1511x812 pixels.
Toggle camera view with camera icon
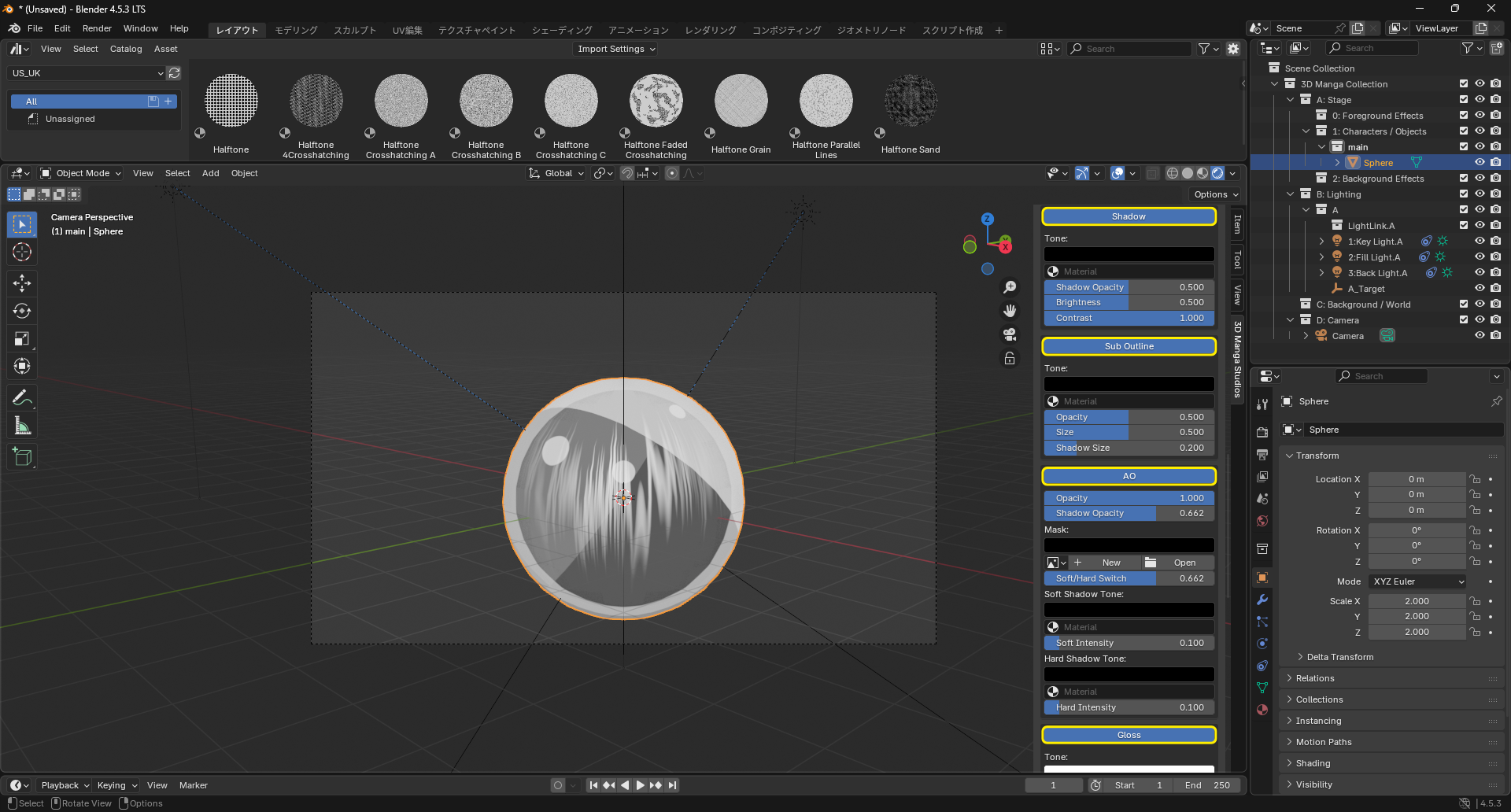click(x=1010, y=334)
